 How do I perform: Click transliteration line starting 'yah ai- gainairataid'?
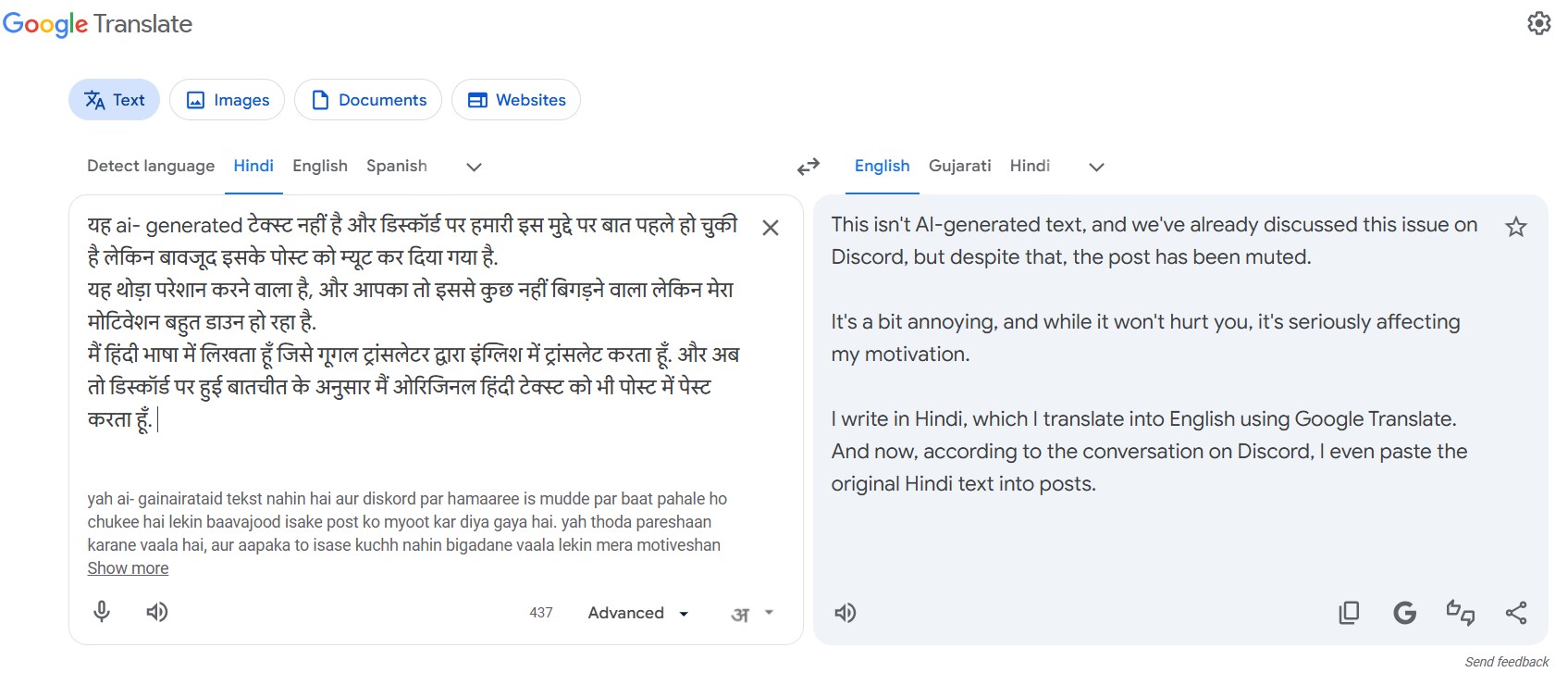[x=407, y=499]
